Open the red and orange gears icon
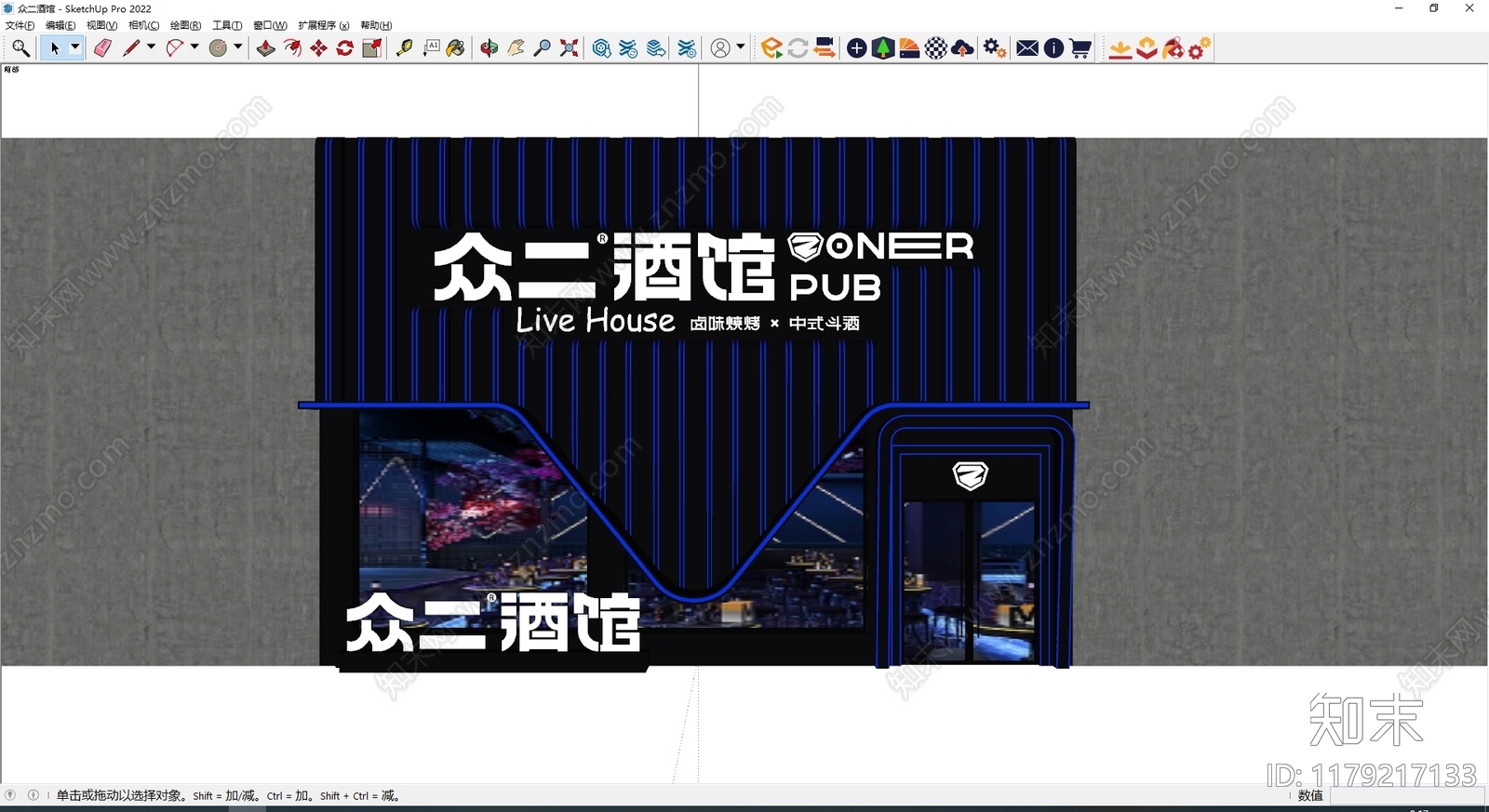This screenshot has width=1489, height=812. [x=1201, y=48]
